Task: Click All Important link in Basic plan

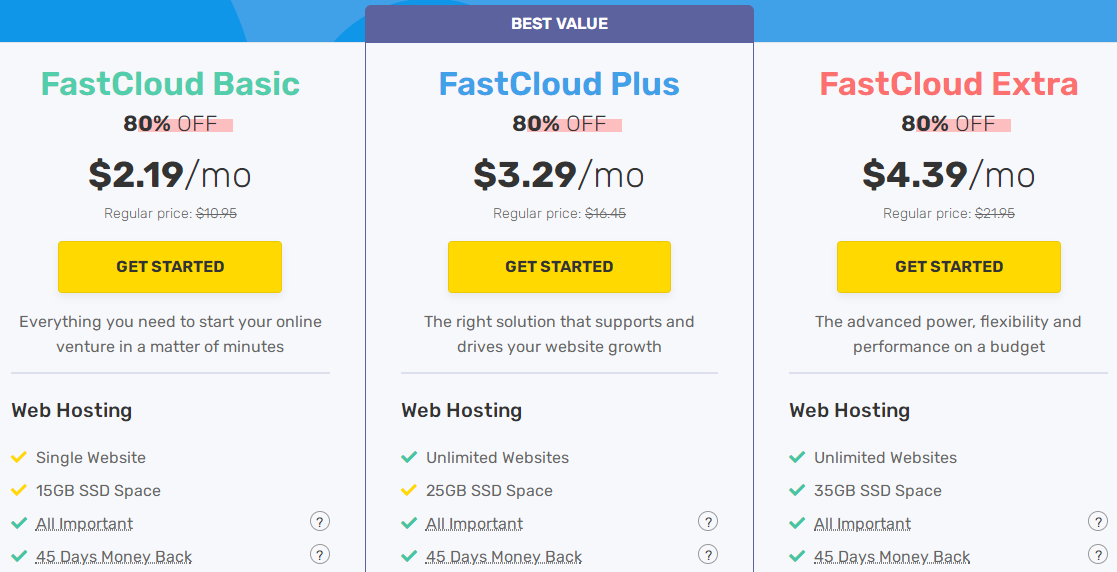Action: point(84,524)
